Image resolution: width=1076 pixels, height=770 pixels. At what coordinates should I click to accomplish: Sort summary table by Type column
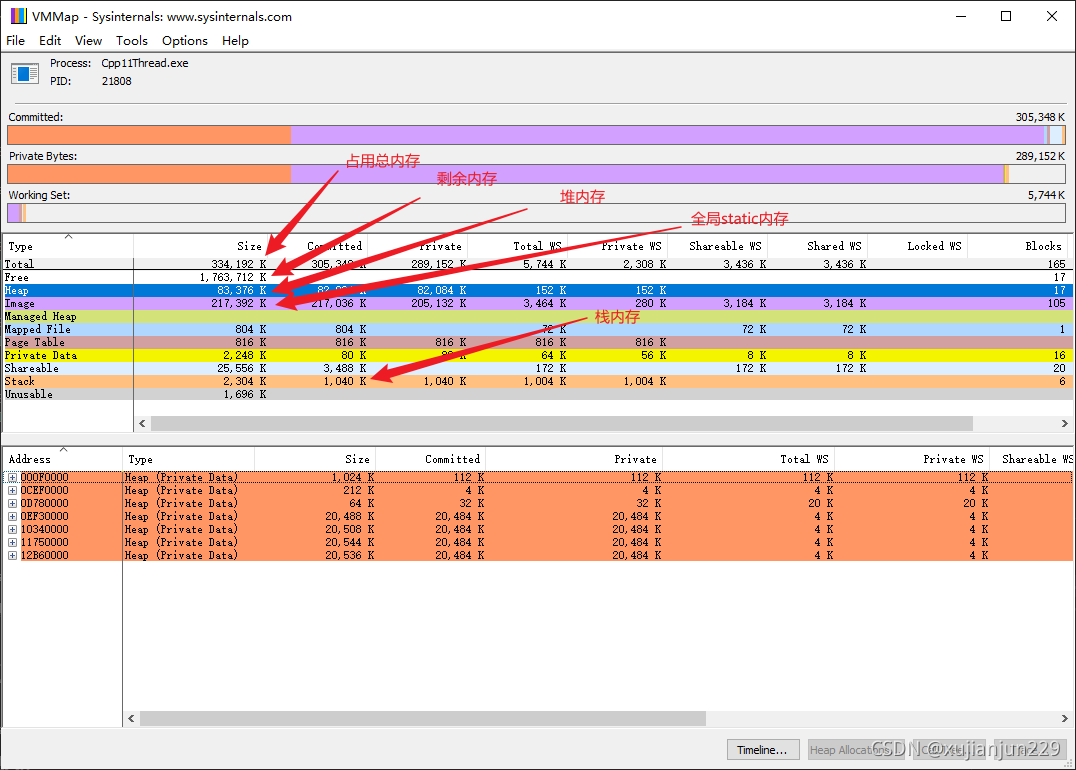tap(68, 246)
